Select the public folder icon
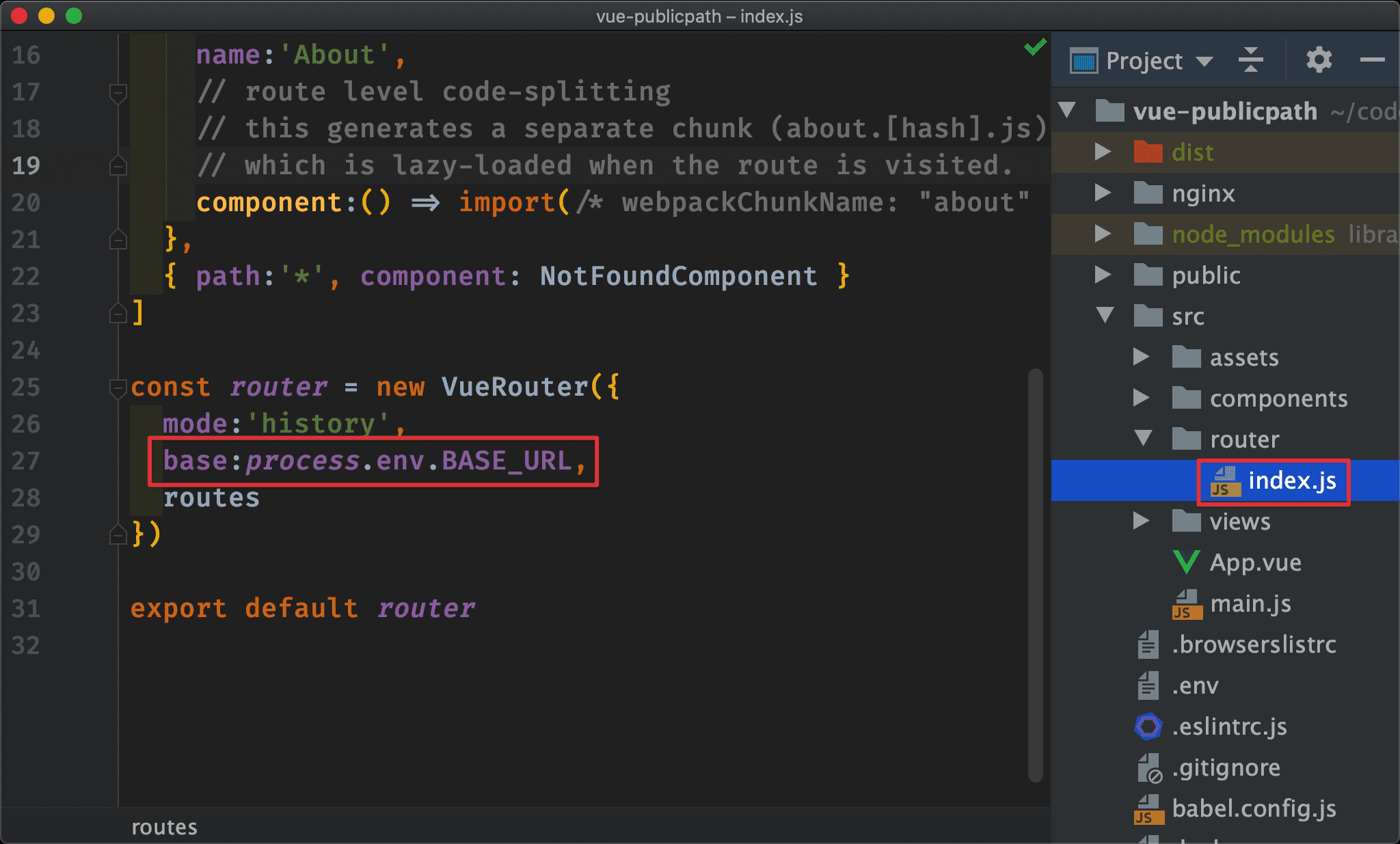The width and height of the screenshot is (1400, 844). pyautogui.click(x=1148, y=274)
